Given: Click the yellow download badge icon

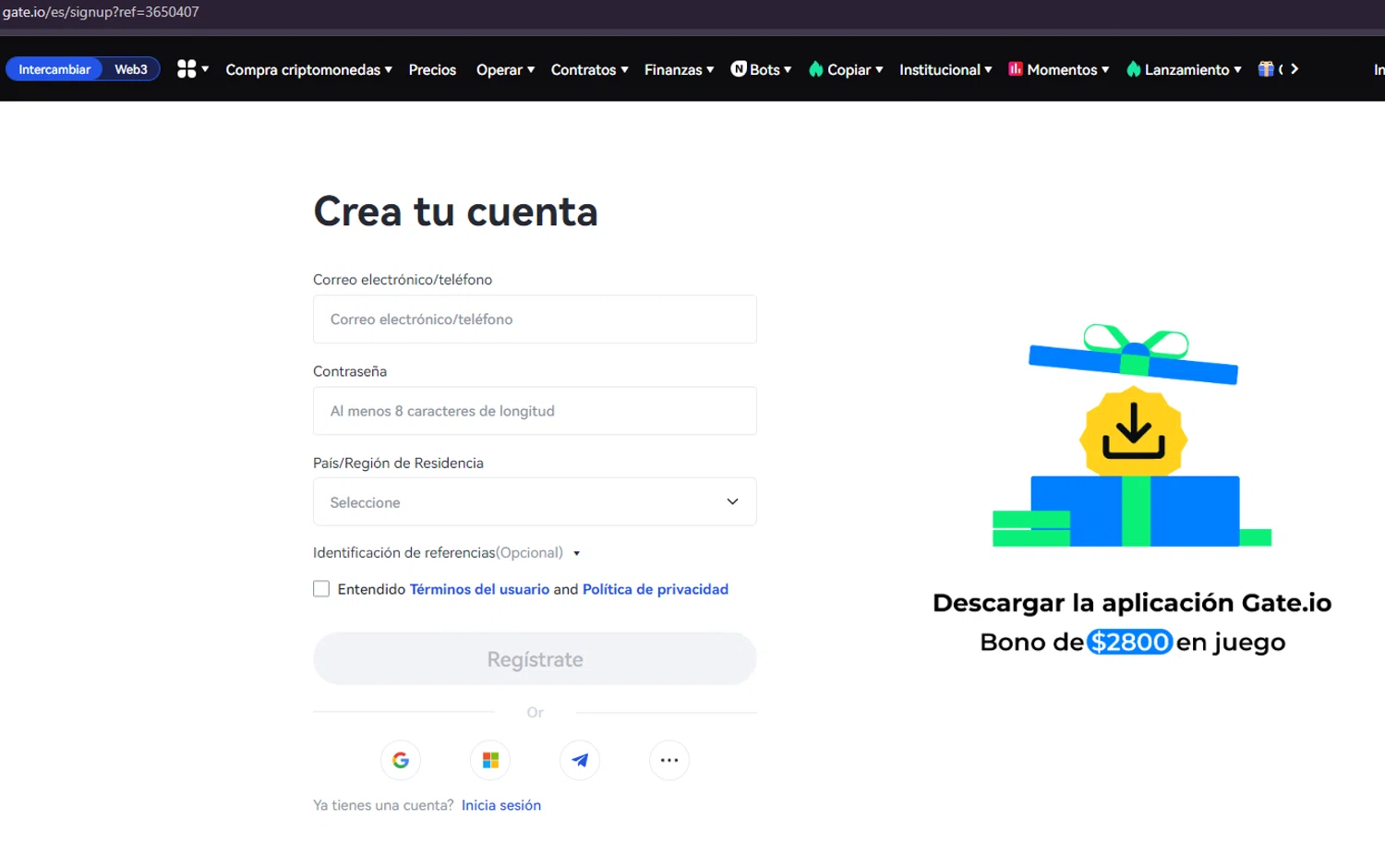Looking at the screenshot, I should pos(1133,433).
